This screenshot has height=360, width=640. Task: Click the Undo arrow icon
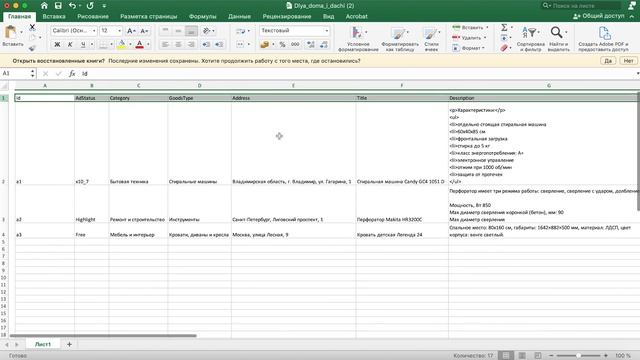(72, 6)
